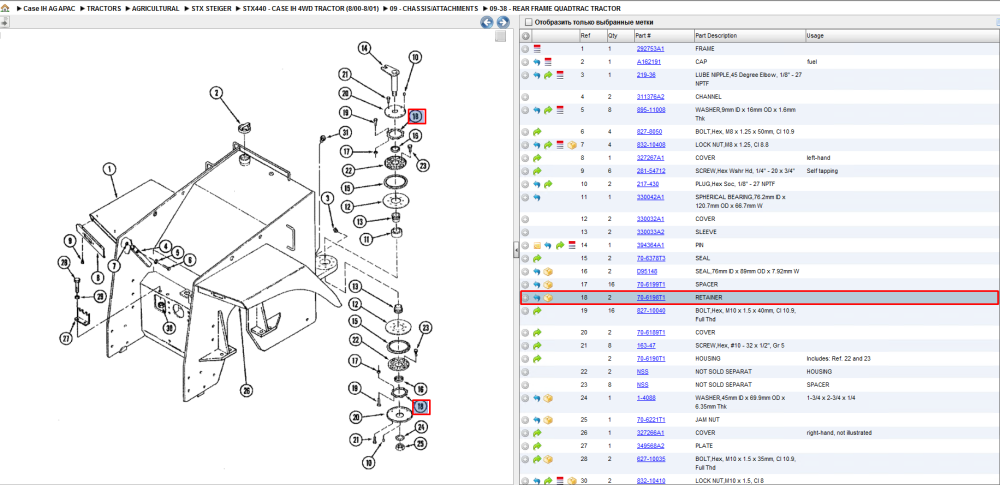
Task: Open '09 - CHASSIS/ATTACHMENTS' breadcrumb
Action: pyautogui.click(x=434, y=8)
